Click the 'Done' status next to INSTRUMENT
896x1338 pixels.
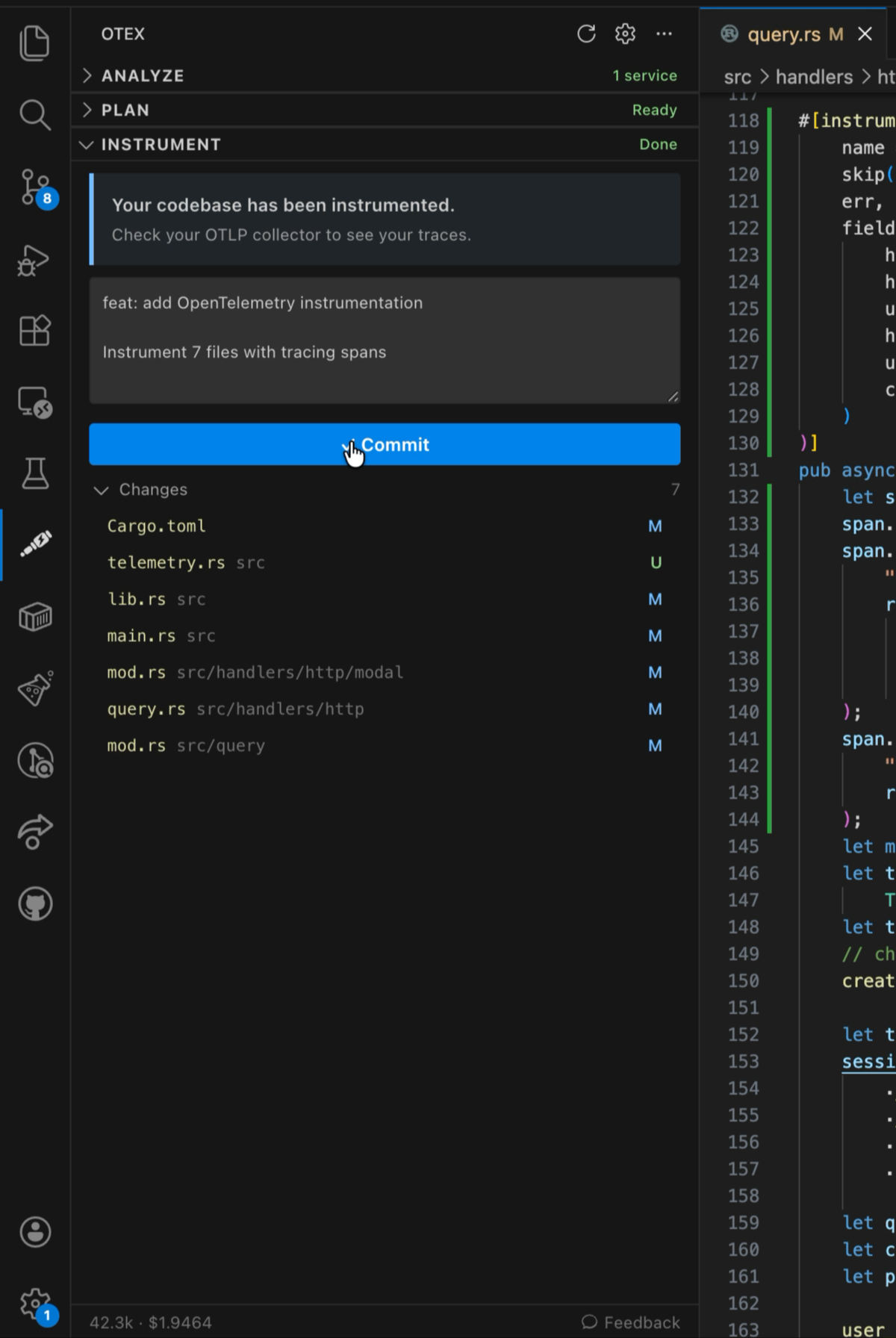tap(658, 144)
